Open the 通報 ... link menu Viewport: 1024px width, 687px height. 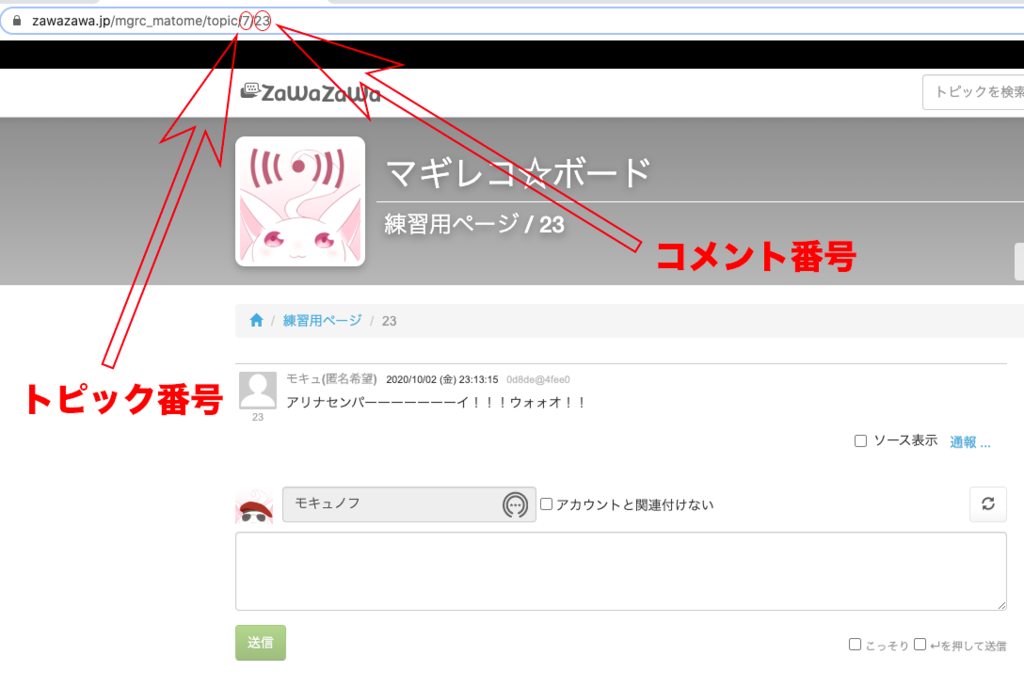pos(969,442)
